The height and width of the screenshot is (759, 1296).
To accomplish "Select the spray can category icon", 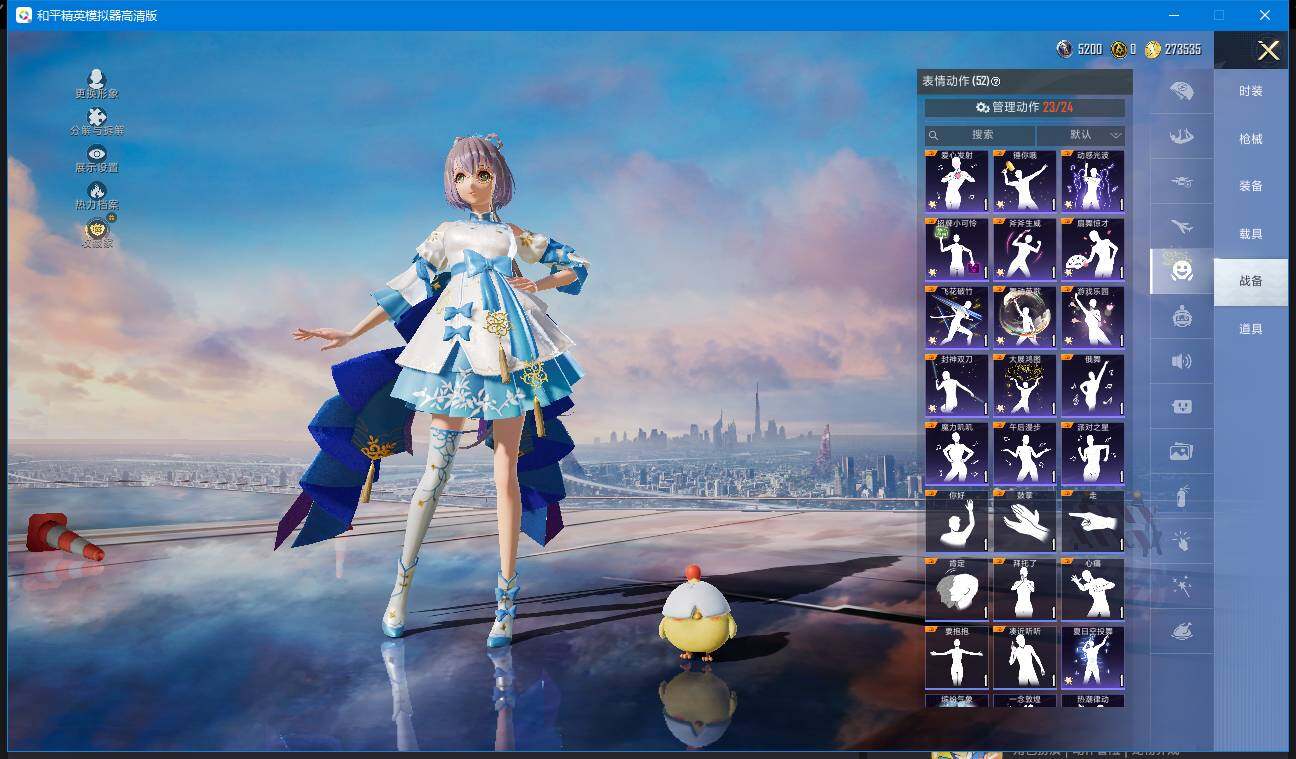I will tap(1181, 496).
